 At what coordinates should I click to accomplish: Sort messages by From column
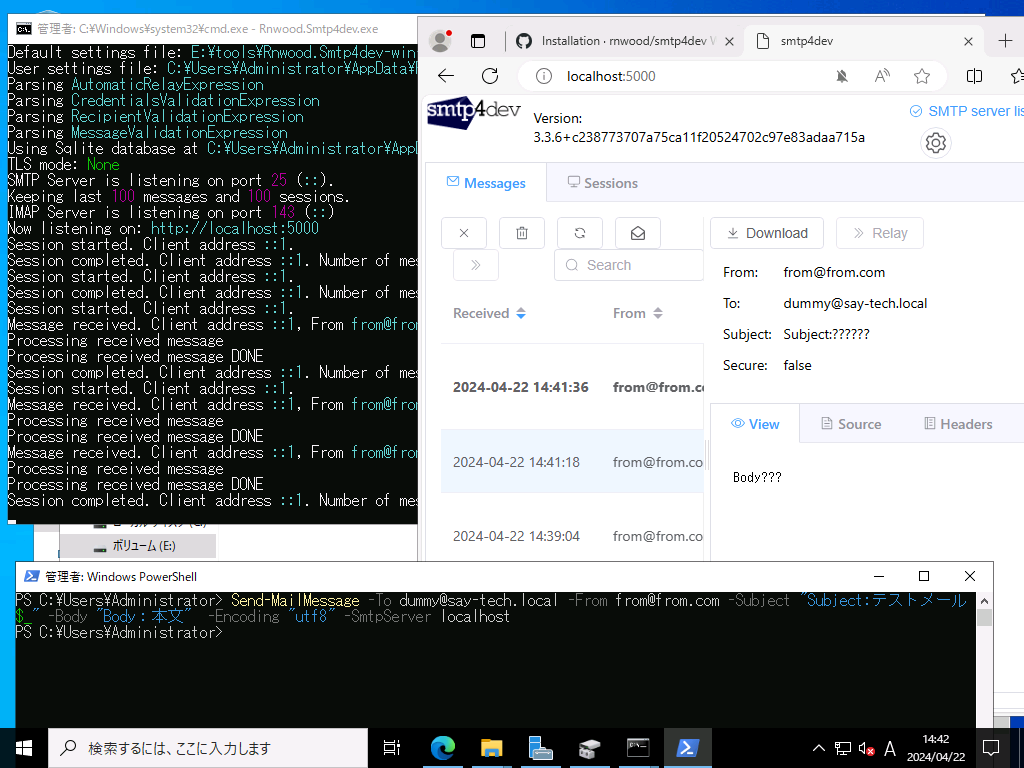pos(637,313)
